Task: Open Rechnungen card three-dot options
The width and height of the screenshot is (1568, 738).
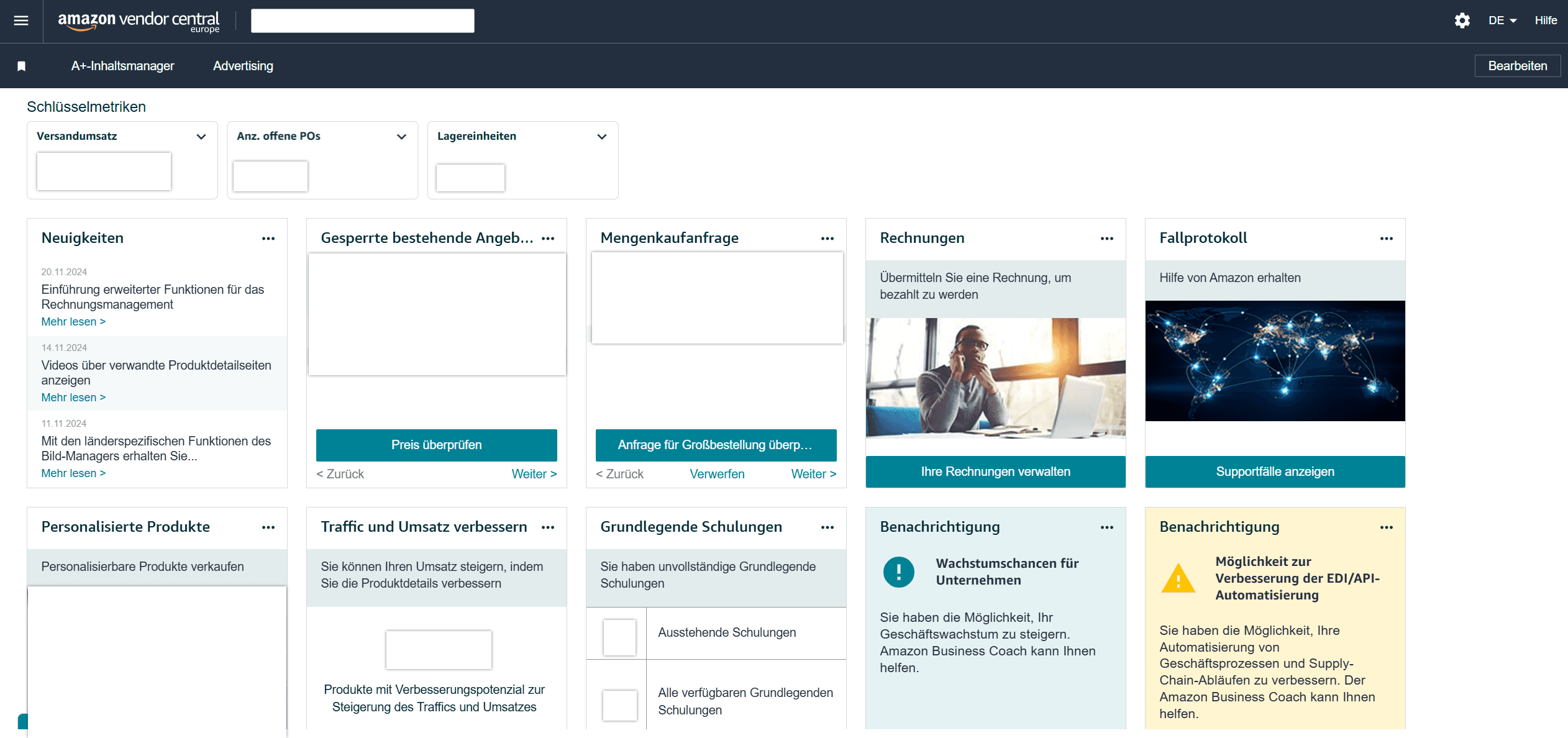Action: 1106,239
